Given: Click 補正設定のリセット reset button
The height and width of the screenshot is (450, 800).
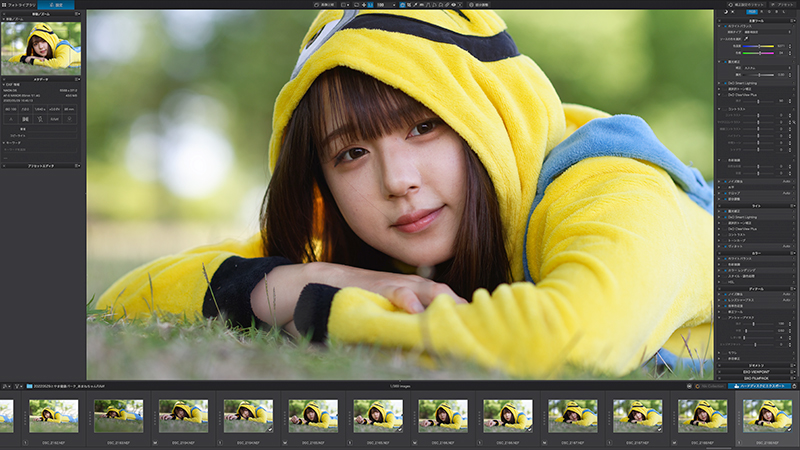Looking at the screenshot, I should (x=747, y=5).
